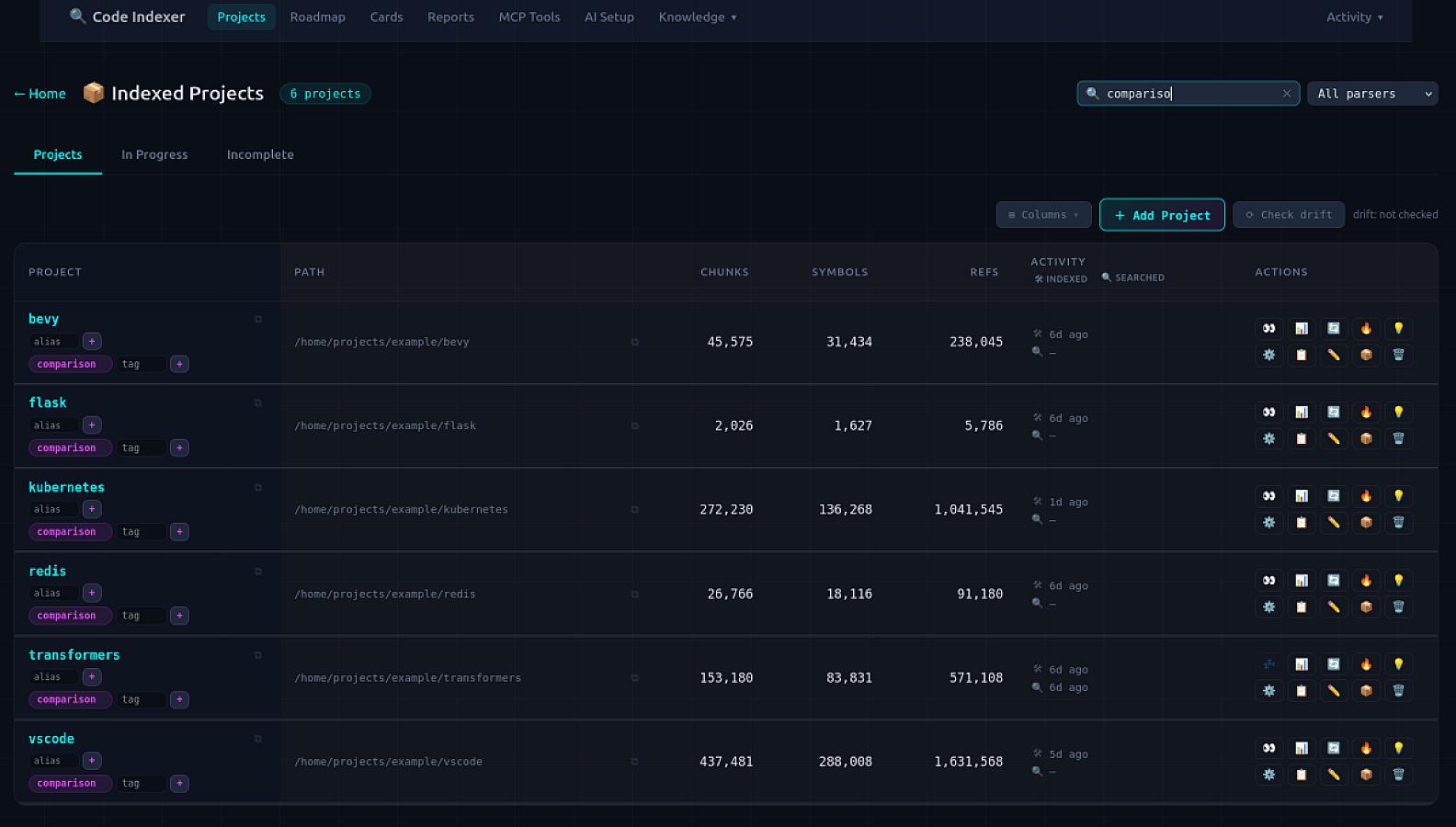Add alias plus button for kubernetes

tap(92, 509)
